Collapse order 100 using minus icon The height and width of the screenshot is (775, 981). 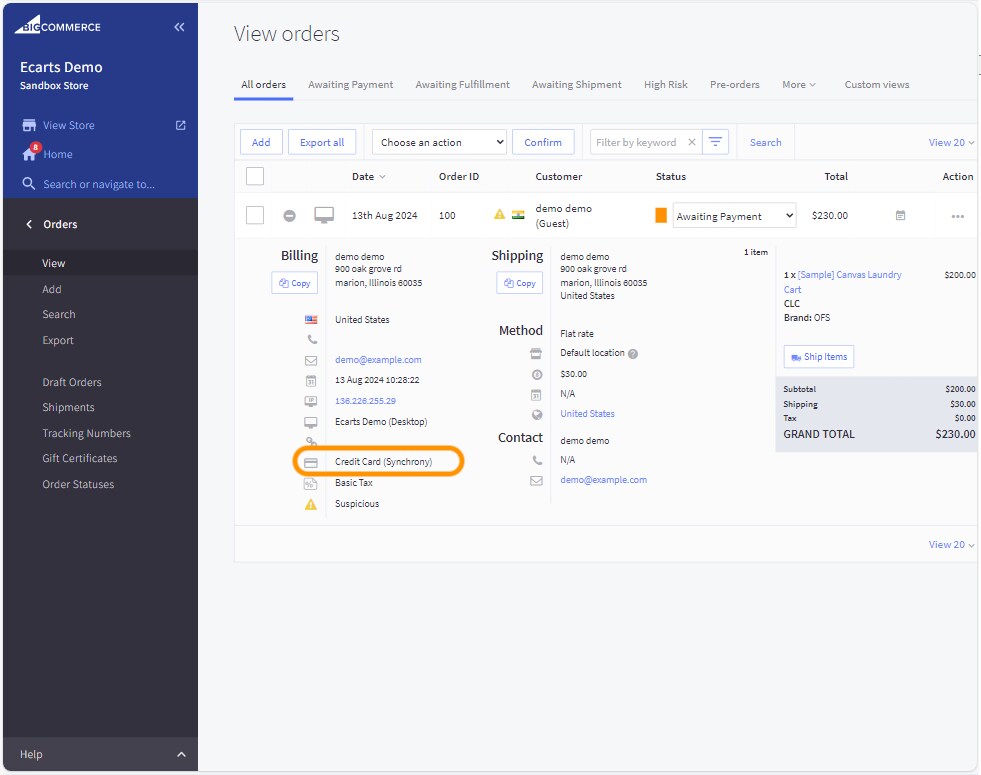pyautogui.click(x=289, y=216)
